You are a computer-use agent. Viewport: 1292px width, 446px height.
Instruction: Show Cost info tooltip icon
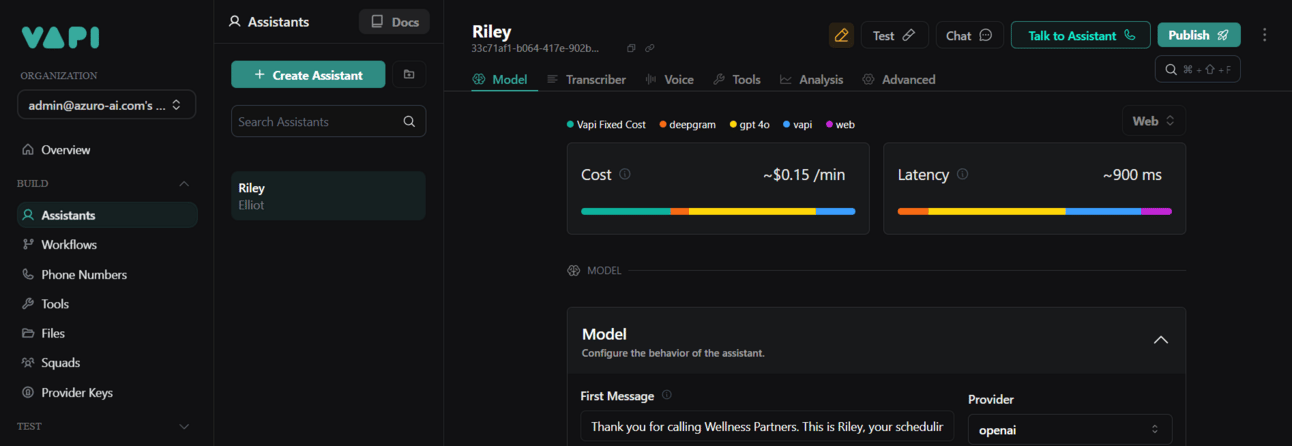click(x=625, y=174)
